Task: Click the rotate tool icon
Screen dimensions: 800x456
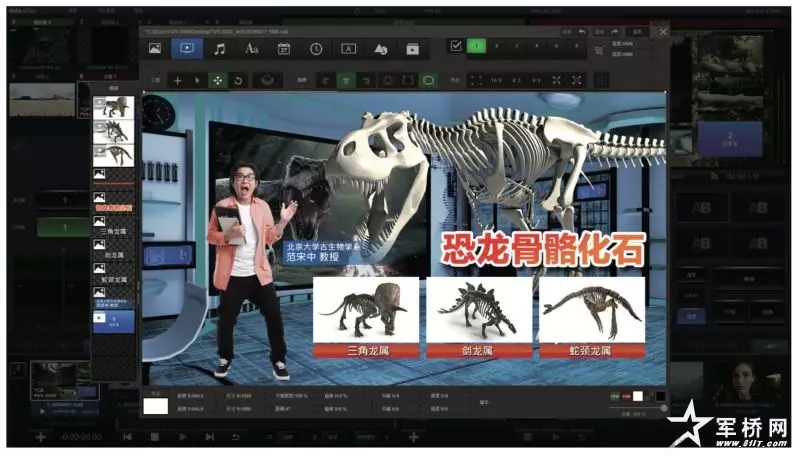Action: pyautogui.click(x=238, y=79)
